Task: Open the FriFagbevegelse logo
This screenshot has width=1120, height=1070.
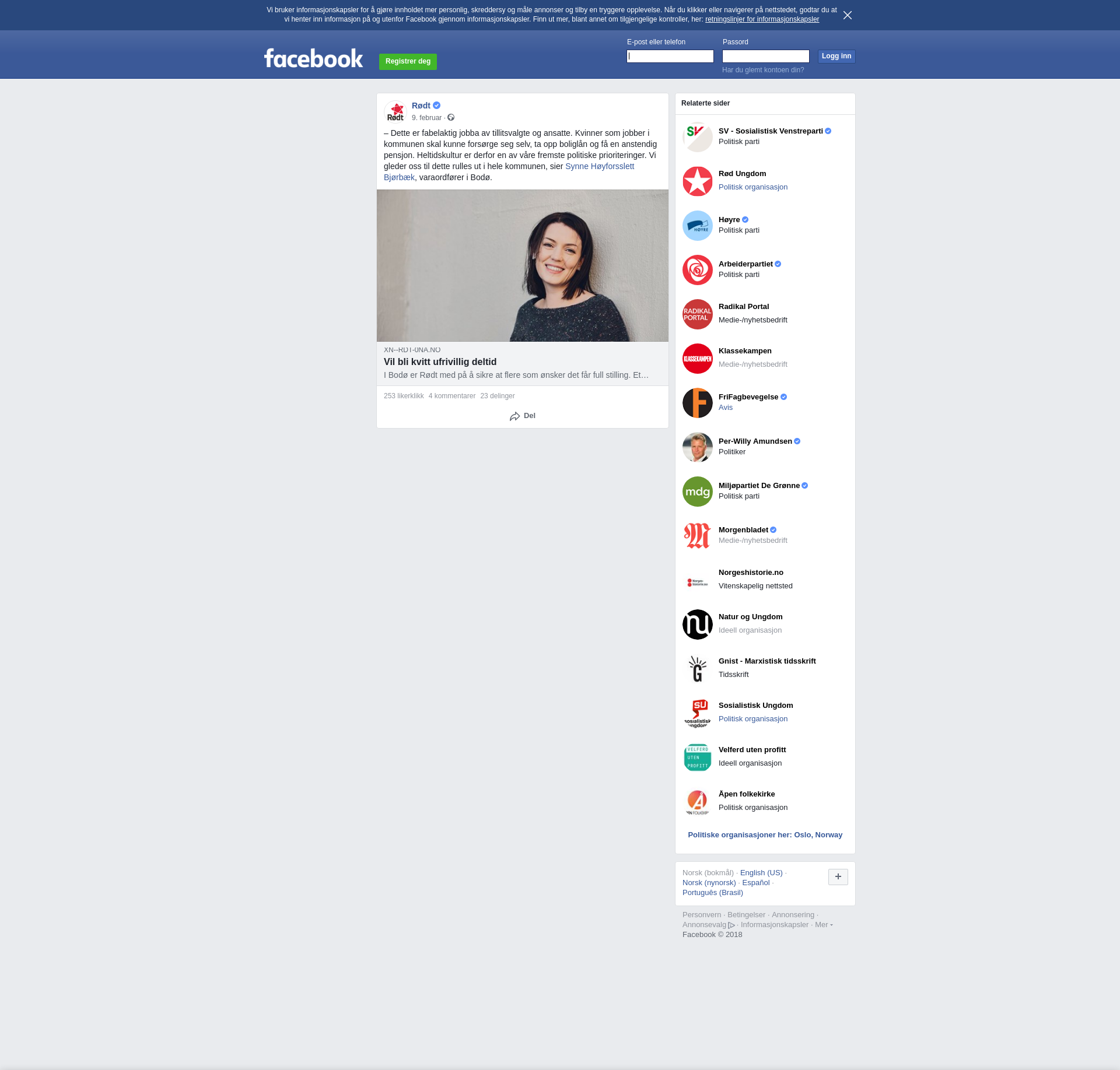Action: coord(698,403)
